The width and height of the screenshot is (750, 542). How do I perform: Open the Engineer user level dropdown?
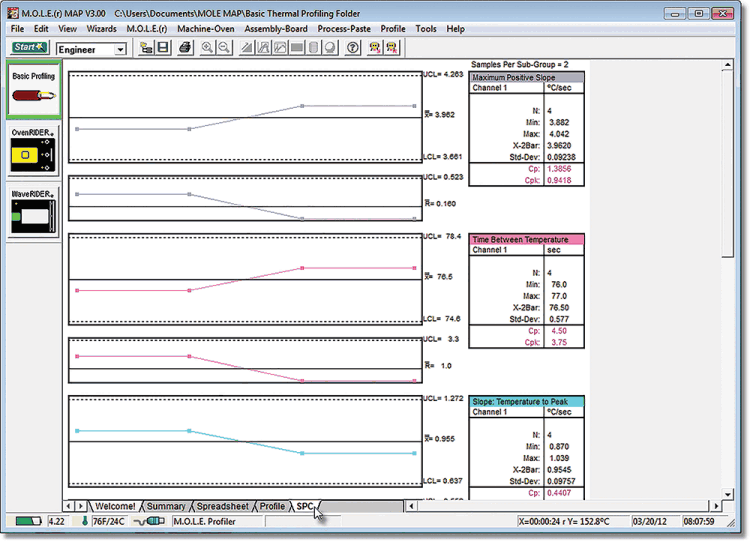(120, 49)
